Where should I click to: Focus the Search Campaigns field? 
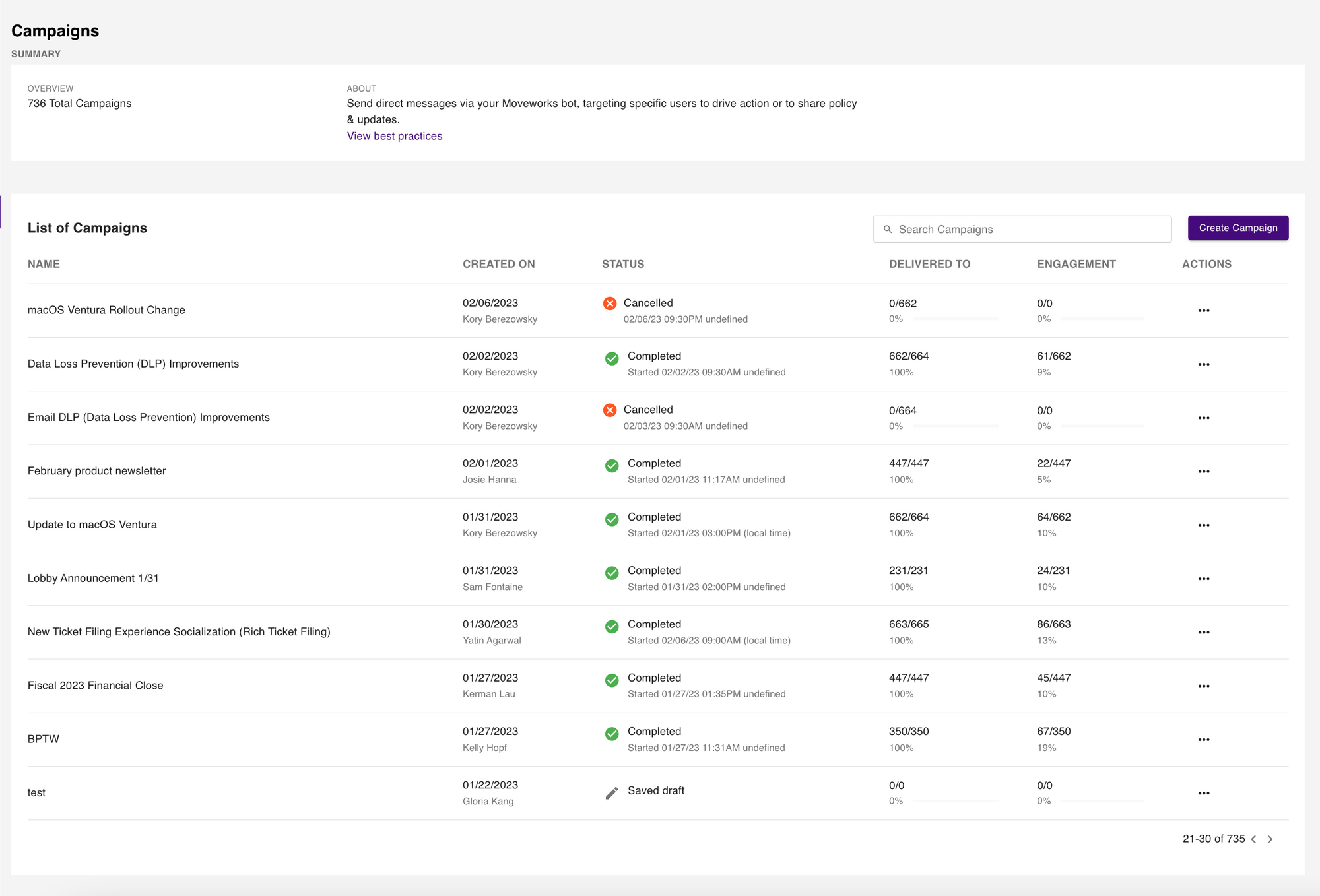pos(1030,230)
